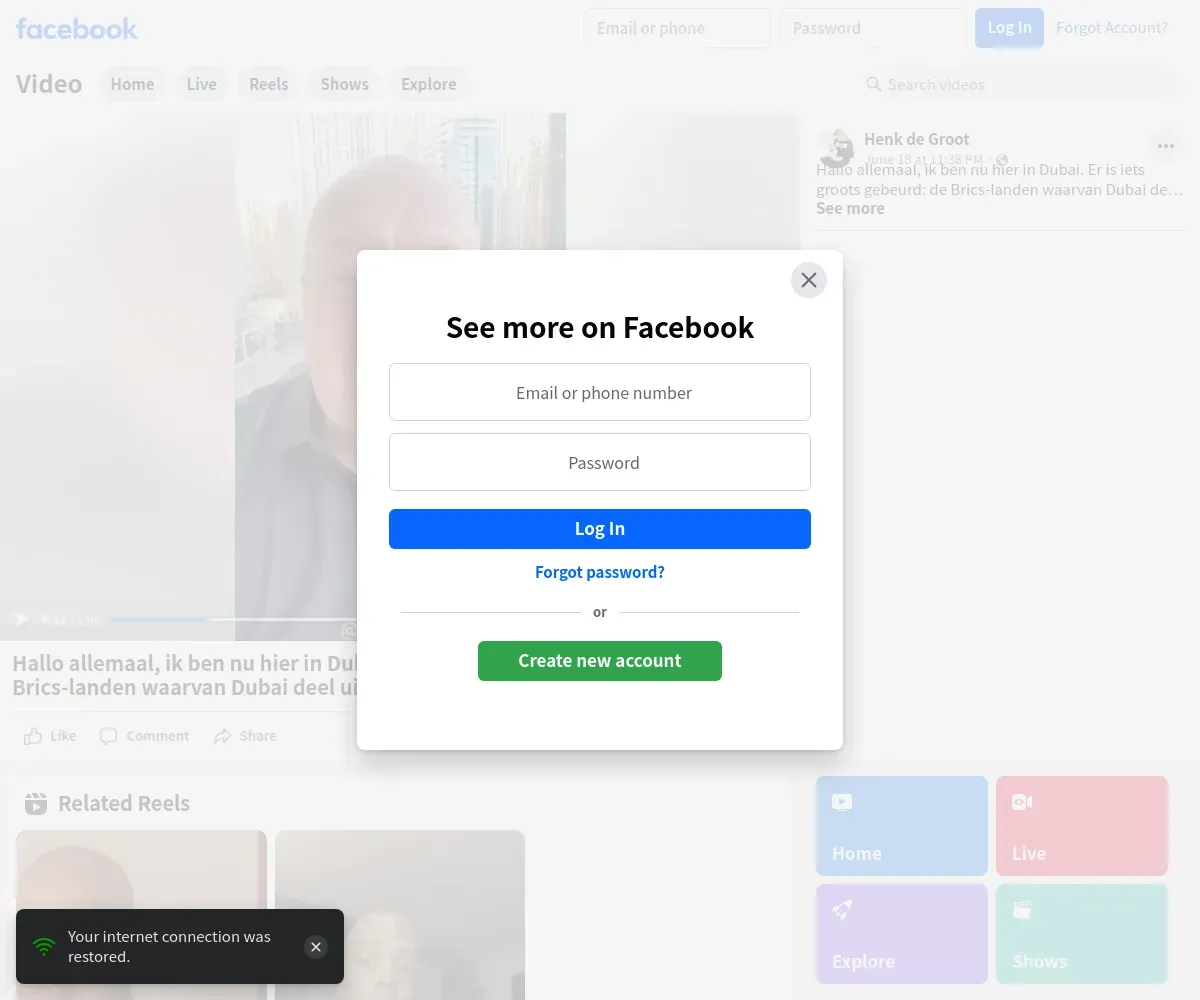Image resolution: width=1200 pixels, height=1000 pixels.
Task: Switch to the Home video tab
Action: pos(132,84)
